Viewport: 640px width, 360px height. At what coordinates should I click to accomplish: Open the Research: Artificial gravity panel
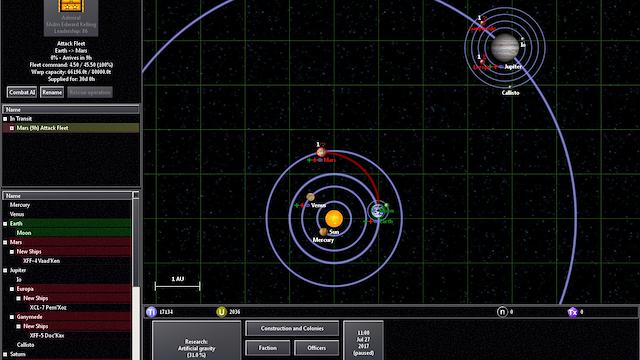[x=196, y=341]
